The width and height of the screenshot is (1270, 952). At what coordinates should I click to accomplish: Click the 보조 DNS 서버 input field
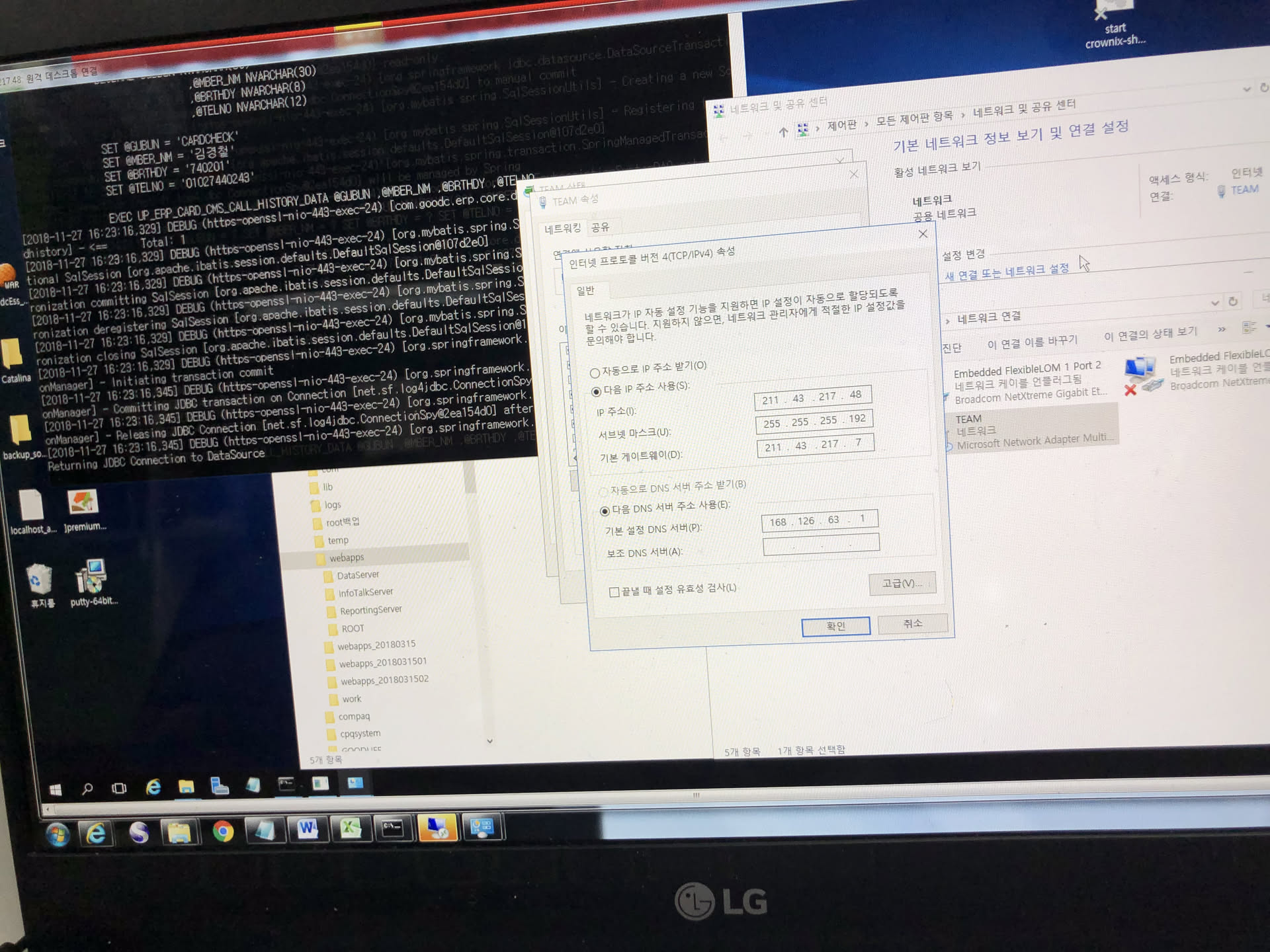(820, 545)
